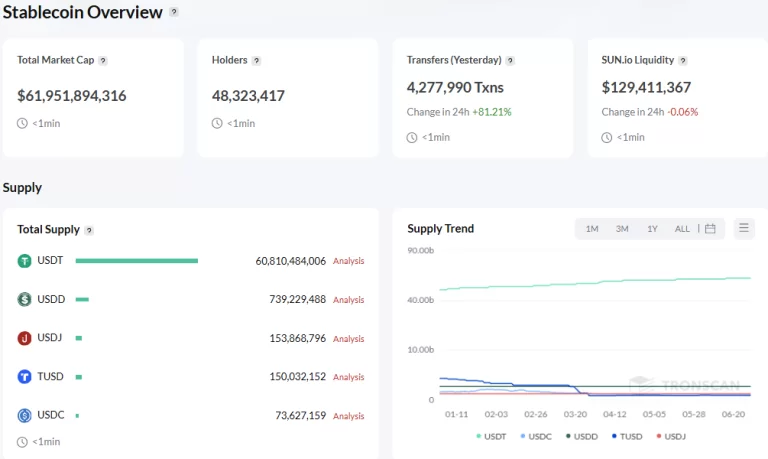Click info icon beside SUN.io Liquidity
768x459 pixels.
(683, 61)
